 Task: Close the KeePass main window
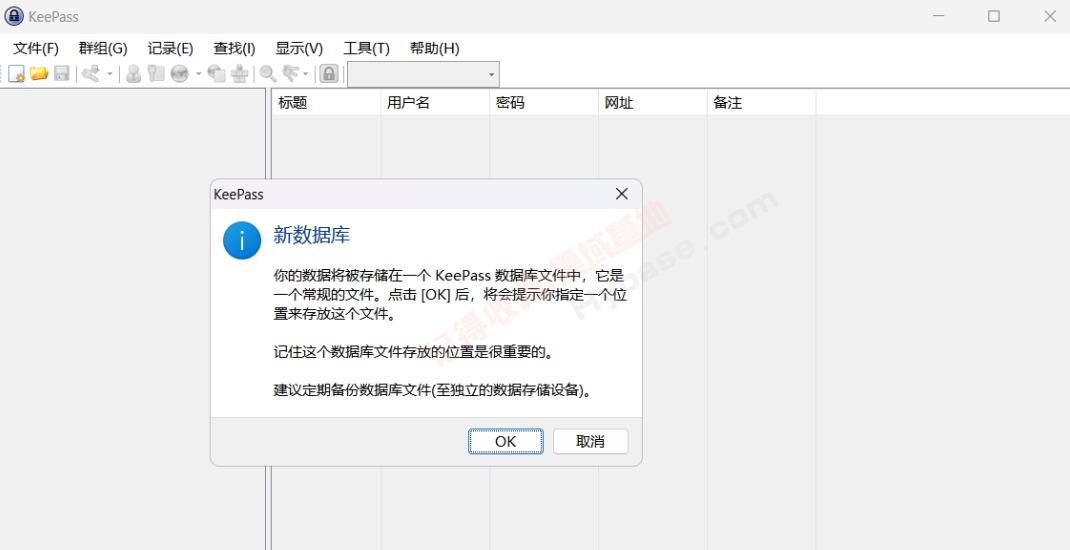tap(1050, 16)
